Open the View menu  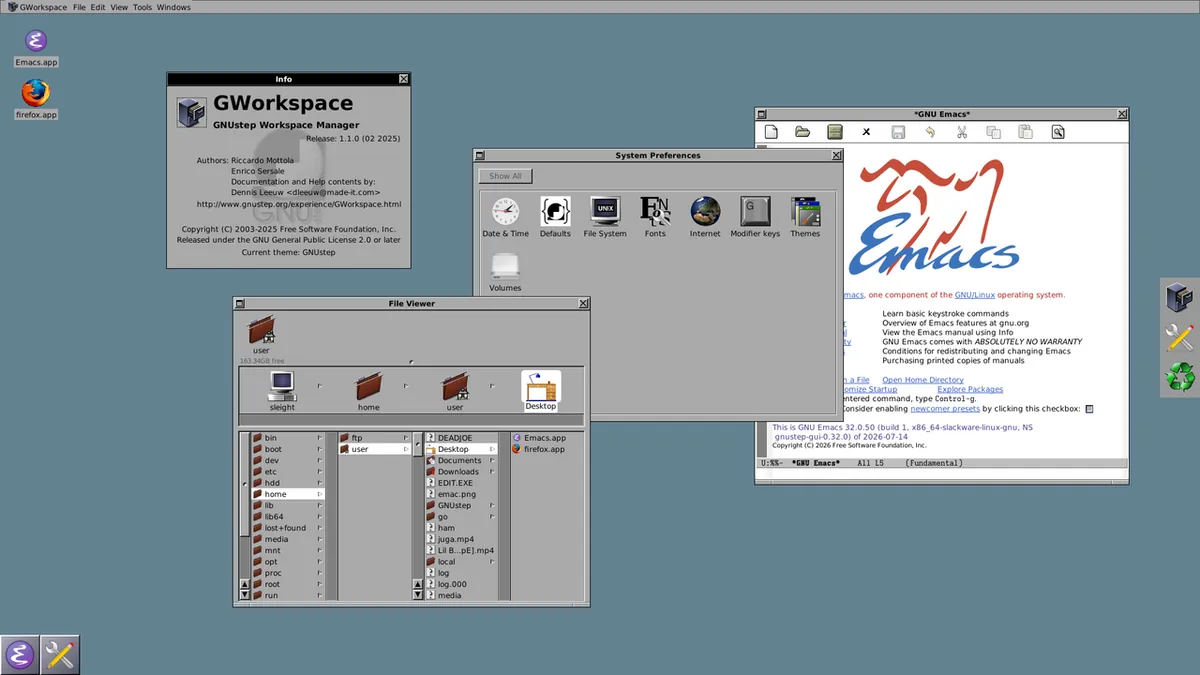coord(119,7)
